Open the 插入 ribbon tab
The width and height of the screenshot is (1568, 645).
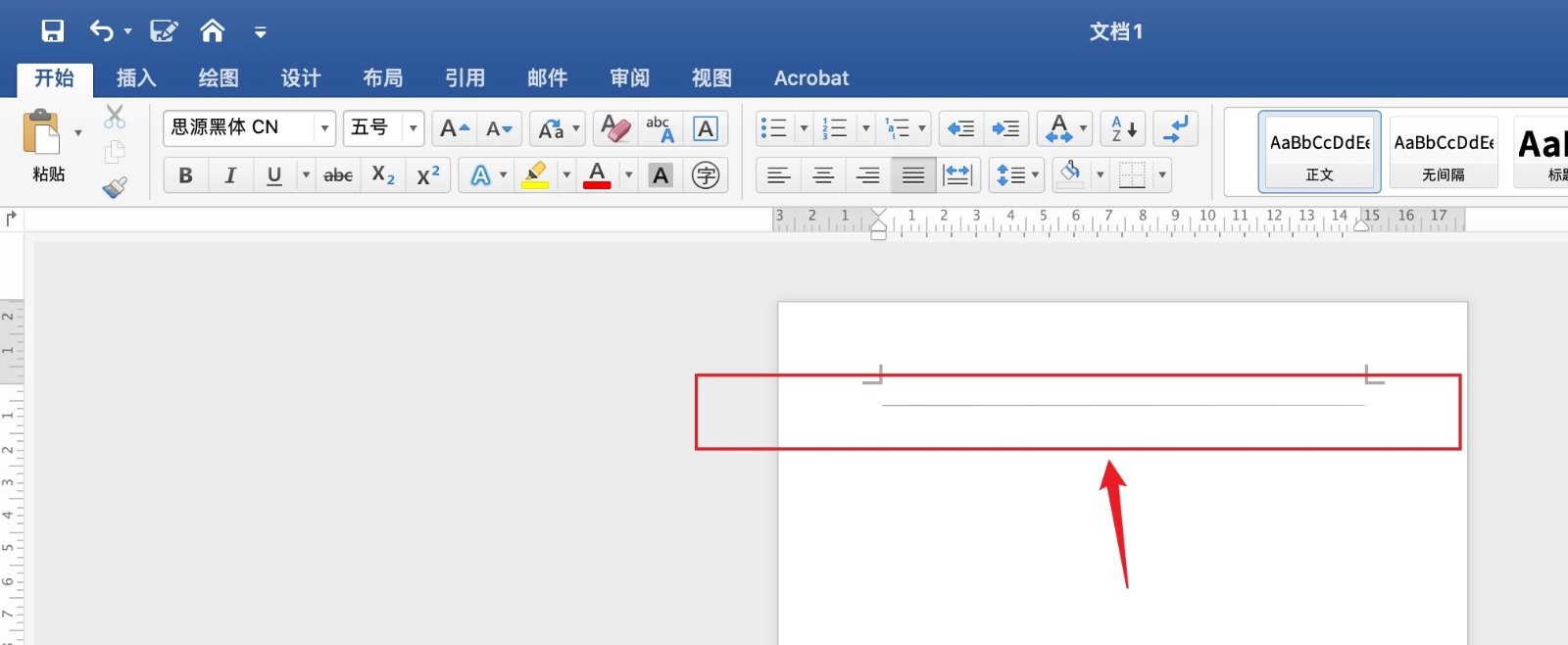click(136, 78)
